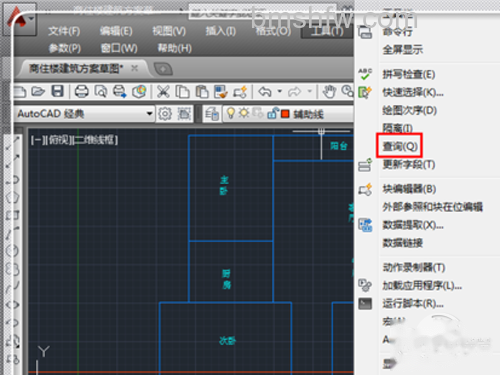
Task: Choose 加载应用程序(L)... menu entry
Action: pyautogui.click(x=422, y=285)
